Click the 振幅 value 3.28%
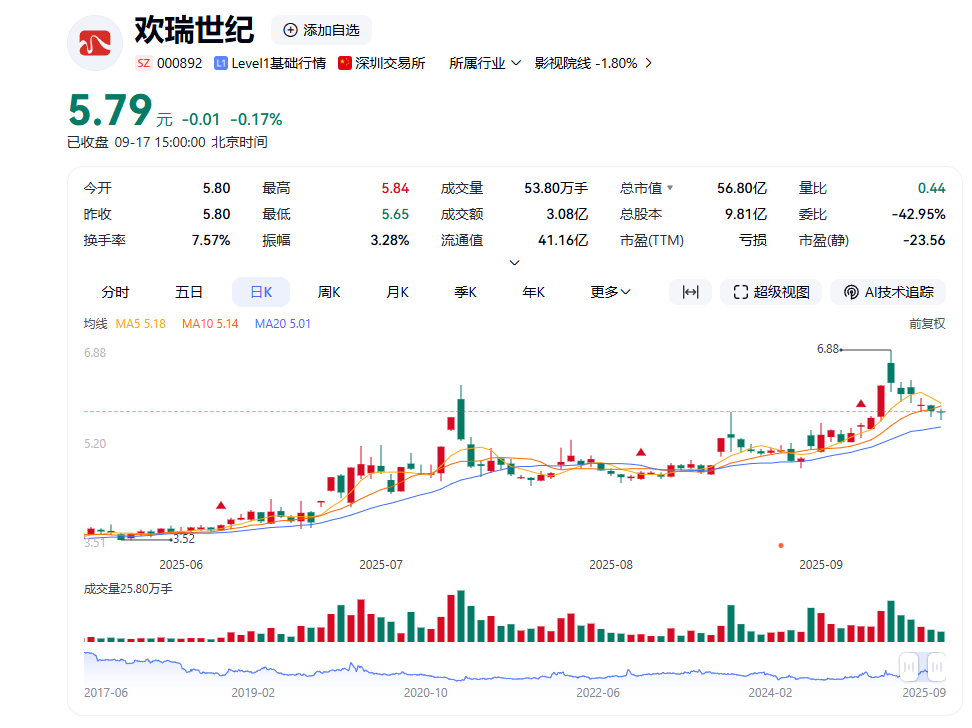This screenshot has height=728, width=972. click(x=390, y=240)
